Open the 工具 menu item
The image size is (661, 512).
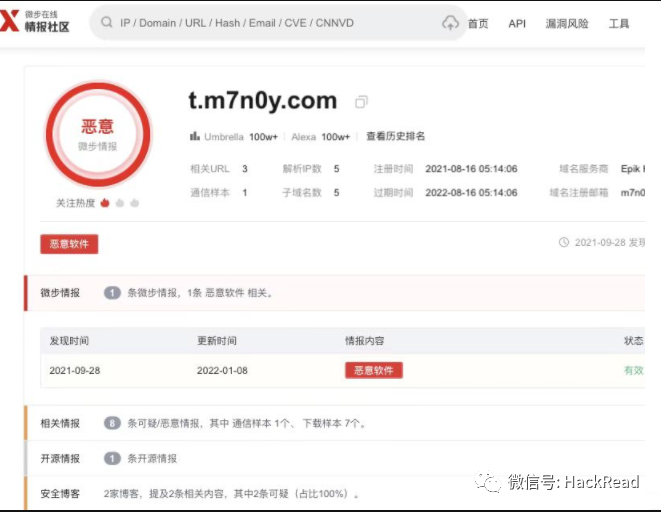click(x=619, y=24)
